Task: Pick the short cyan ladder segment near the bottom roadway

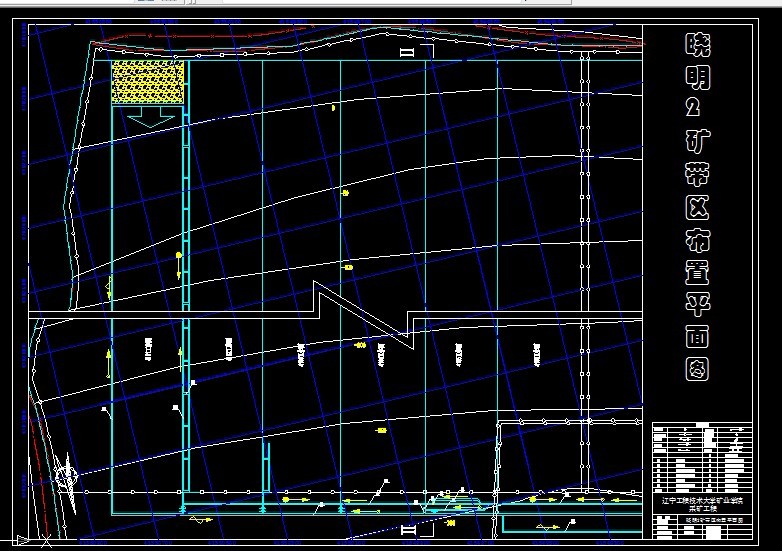Action: point(267,467)
